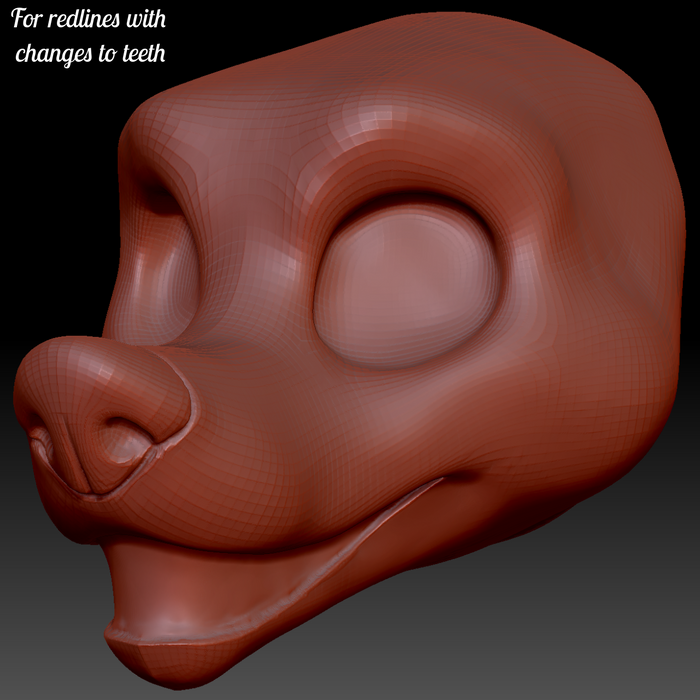The image size is (700, 700).
Task: Click the large eye socket on the head model
Action: (405, 286)
